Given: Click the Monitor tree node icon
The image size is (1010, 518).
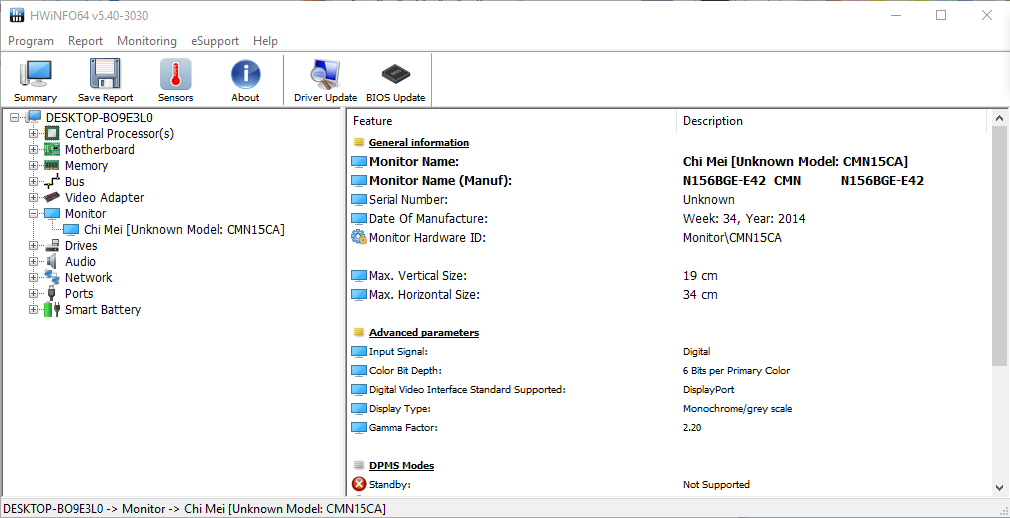Looking at the screenshot, I should point(52,214).
